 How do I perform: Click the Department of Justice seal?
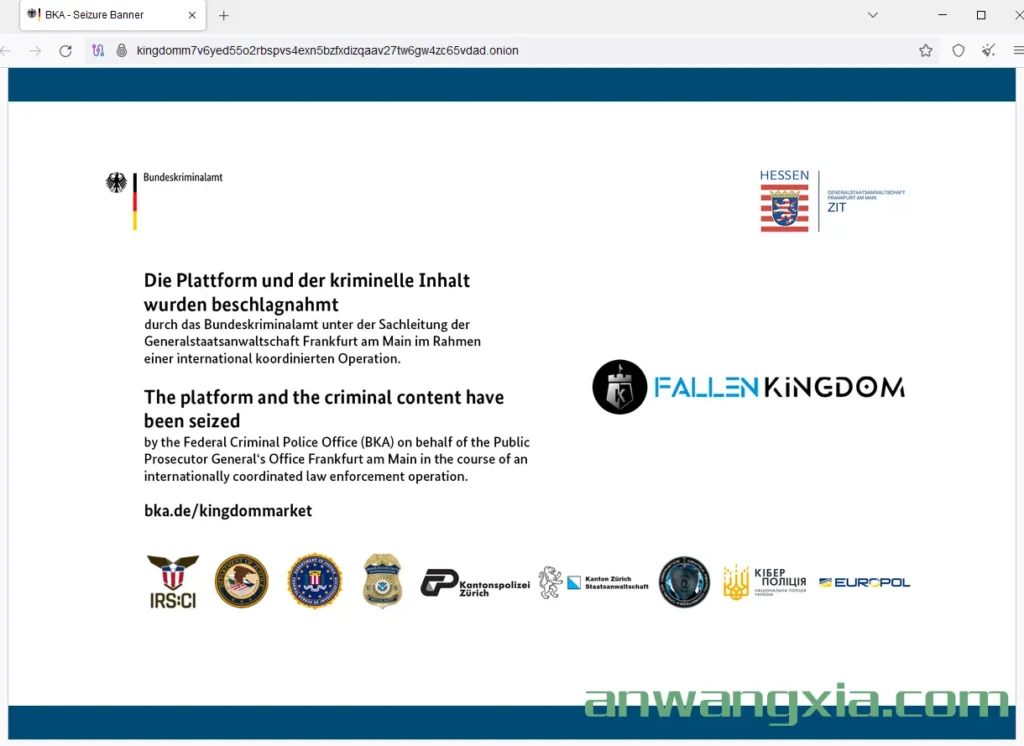[x=242, y=581]
